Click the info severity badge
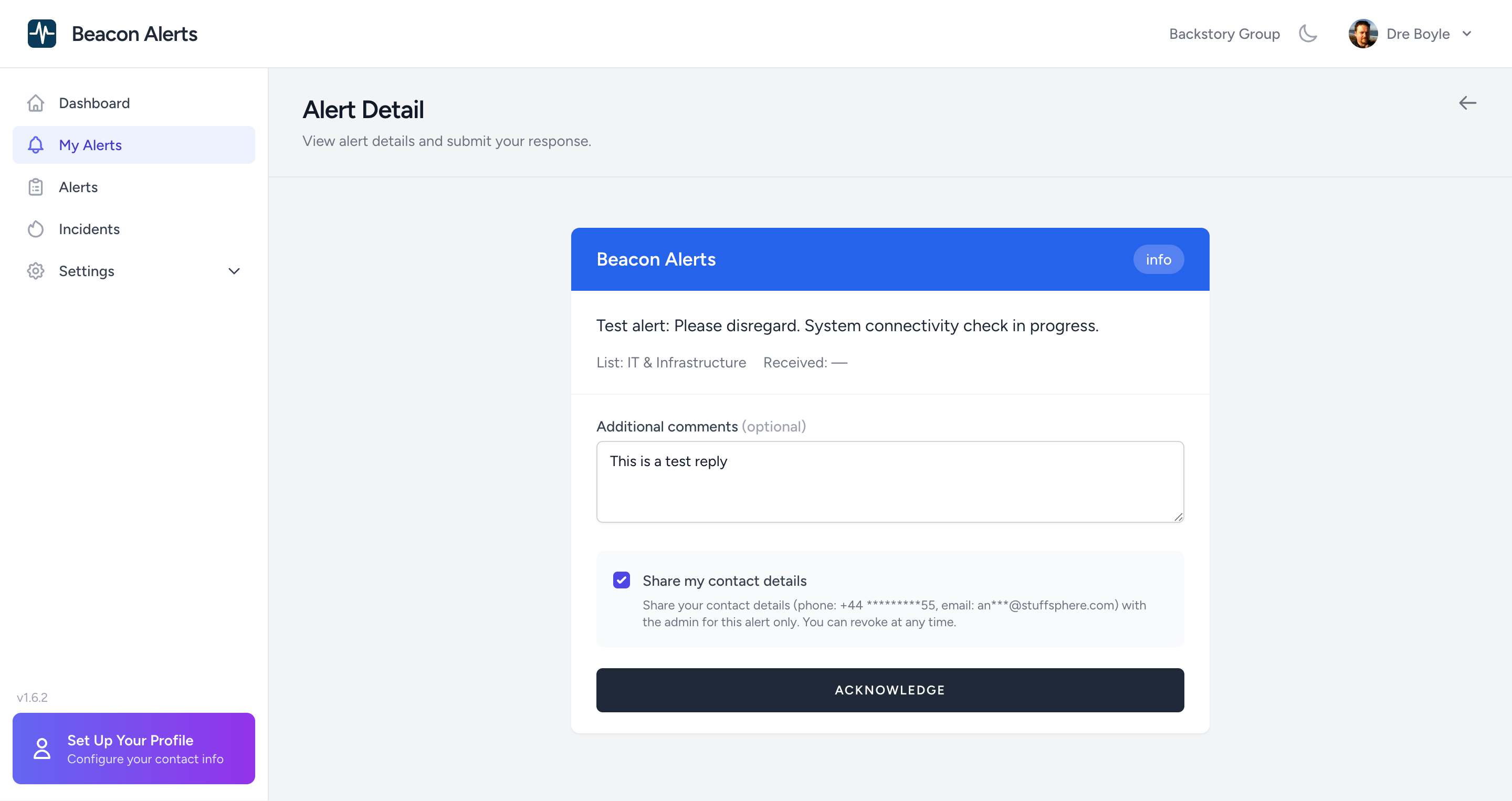Screen dimensions: 1512x801 [x=1158, y=259]
